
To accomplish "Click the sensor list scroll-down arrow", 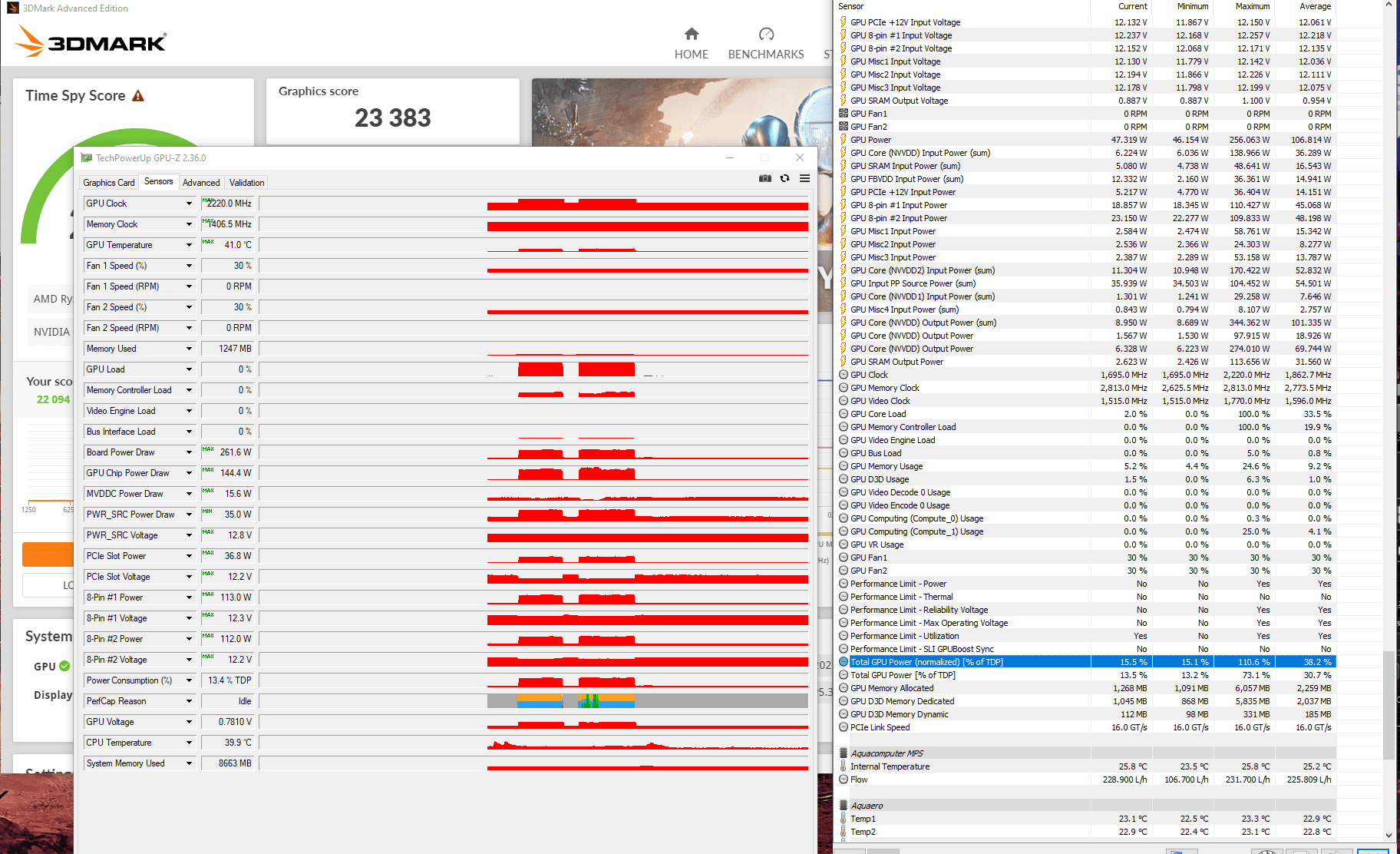I will pyautogui.click(x=1388, y=835).
